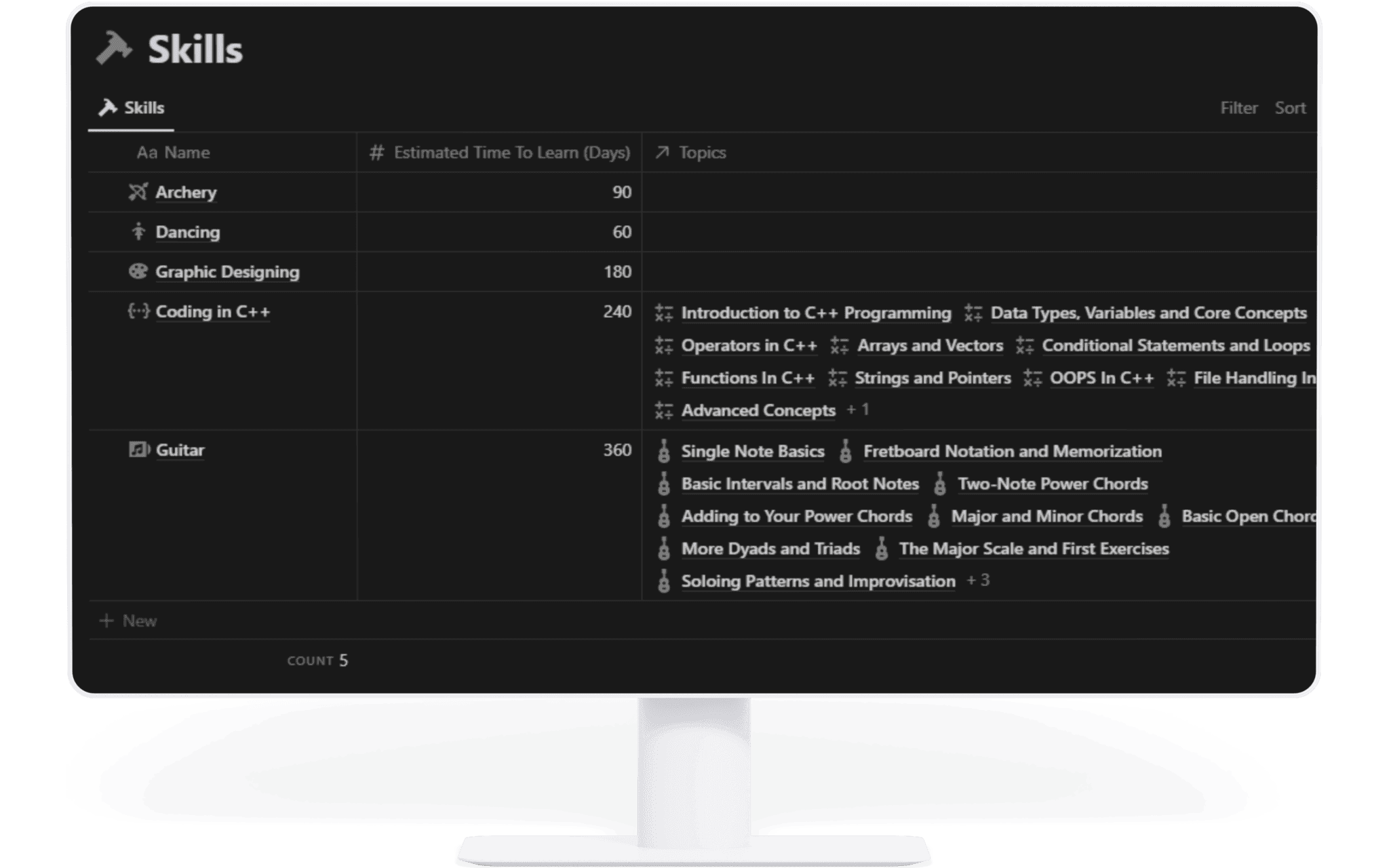Click the hammer icon beside the Skills title
The image size is (1389, 868).
click(x=114, y=47)
